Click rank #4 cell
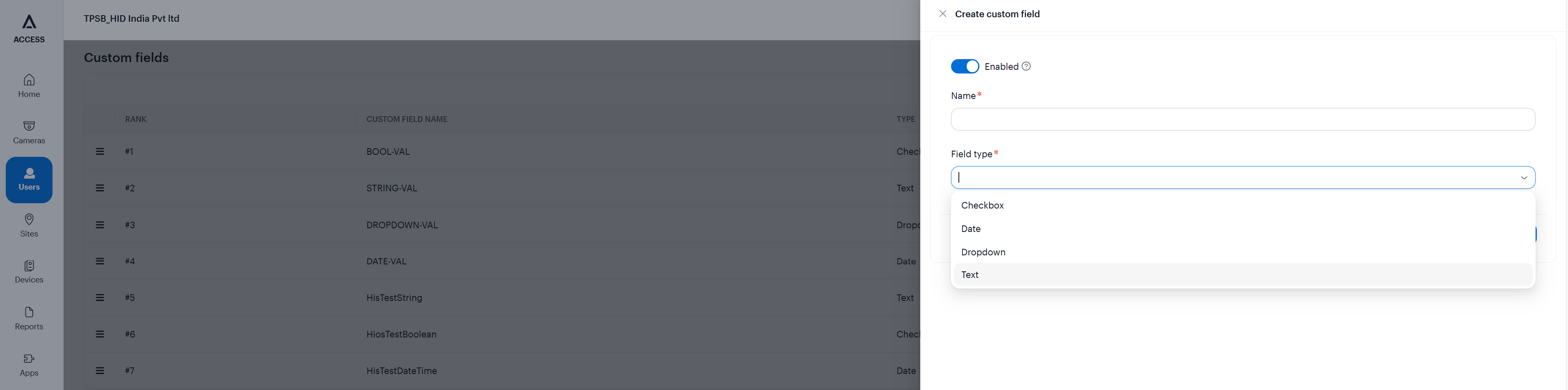1568x390 pixels. coord(130,261)
